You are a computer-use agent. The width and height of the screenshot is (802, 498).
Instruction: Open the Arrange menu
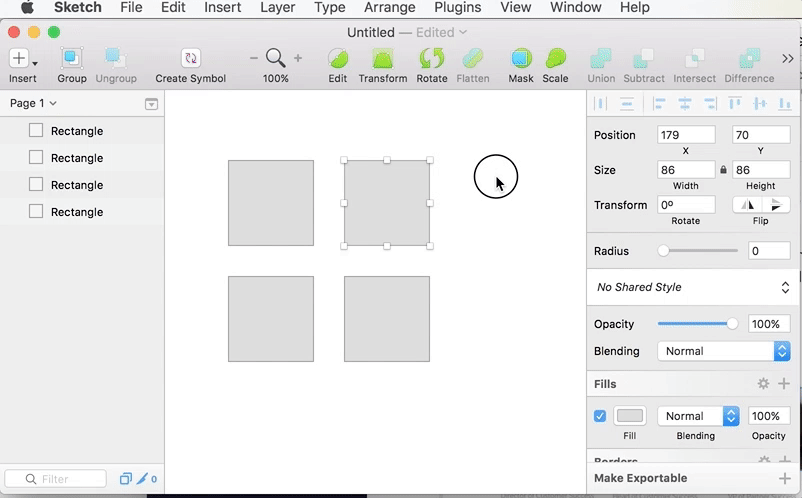390,8
